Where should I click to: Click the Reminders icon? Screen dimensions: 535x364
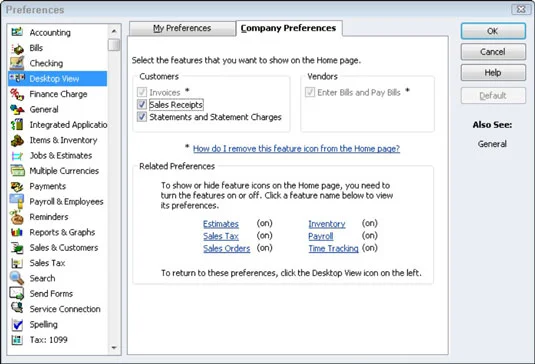(17, 217)
